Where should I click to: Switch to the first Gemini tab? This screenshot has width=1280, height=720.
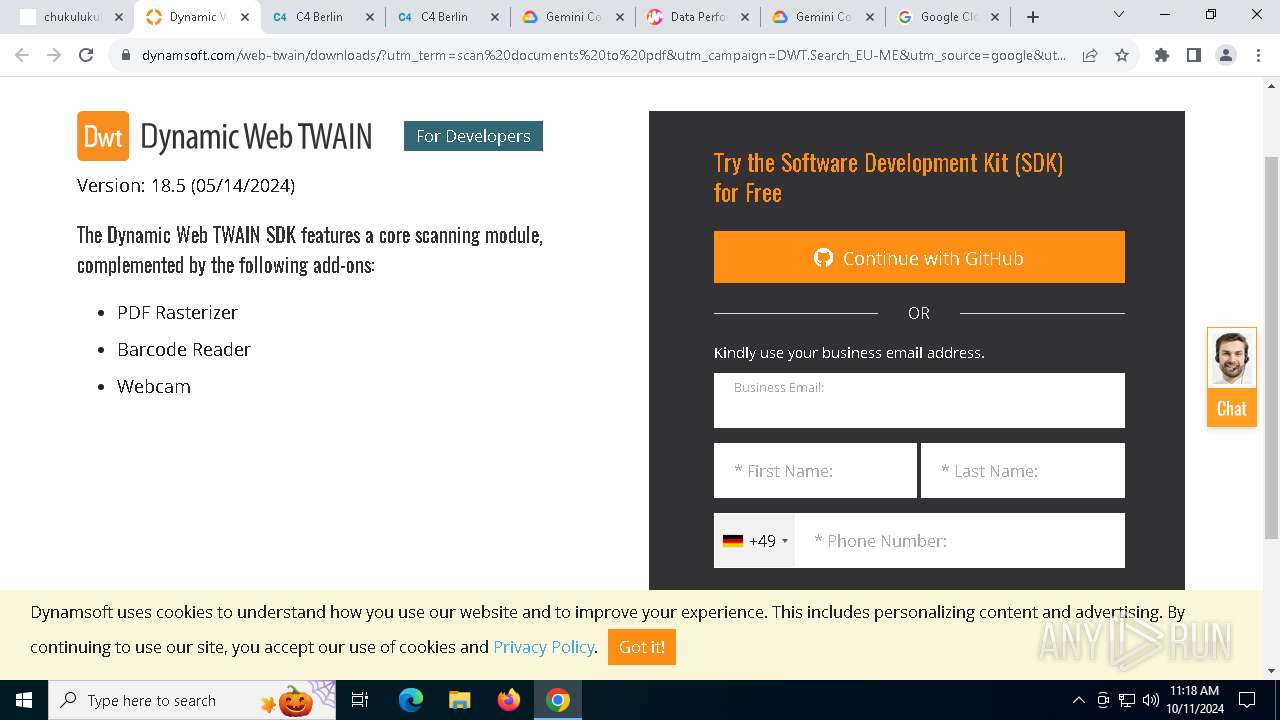point(573,17)
